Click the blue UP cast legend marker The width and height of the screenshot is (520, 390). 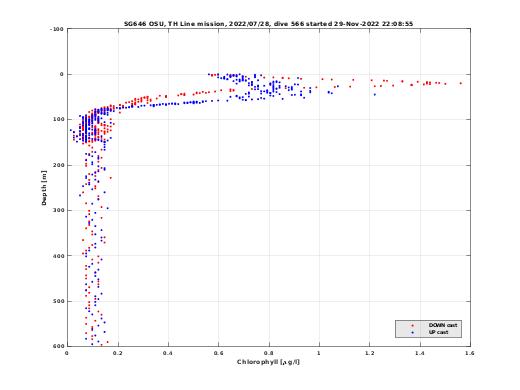point(413,332)
